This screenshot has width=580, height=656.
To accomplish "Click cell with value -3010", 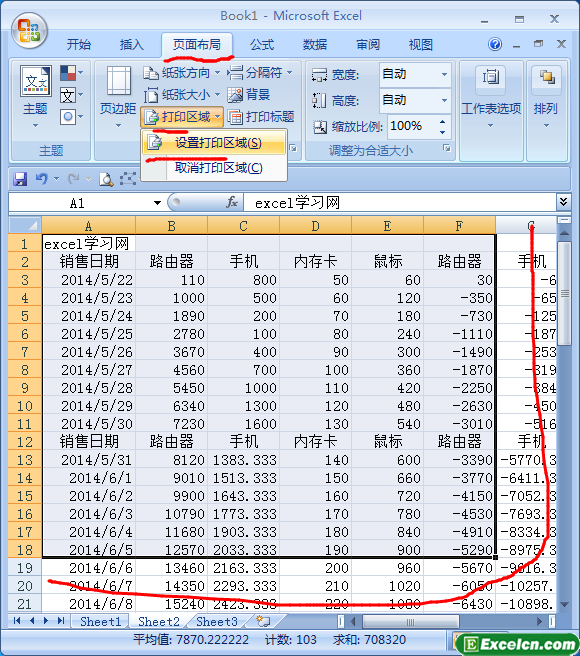I will click(459, 424).
